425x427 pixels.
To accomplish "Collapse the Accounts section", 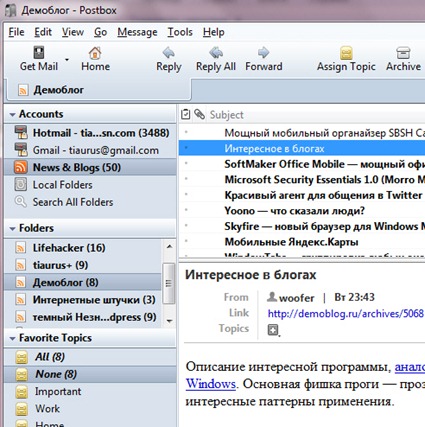I will click(x=13, y=114).
